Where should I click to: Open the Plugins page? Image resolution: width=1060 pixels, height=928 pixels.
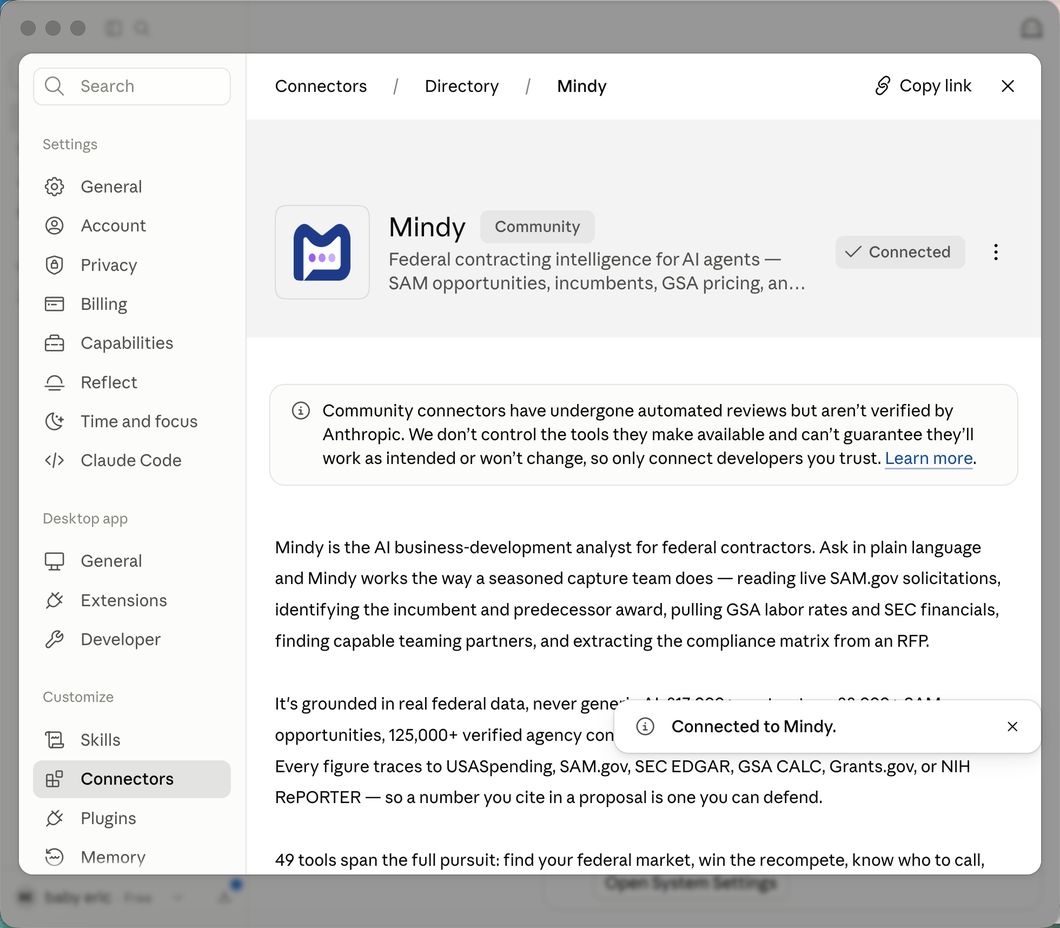tap(132, 819)
